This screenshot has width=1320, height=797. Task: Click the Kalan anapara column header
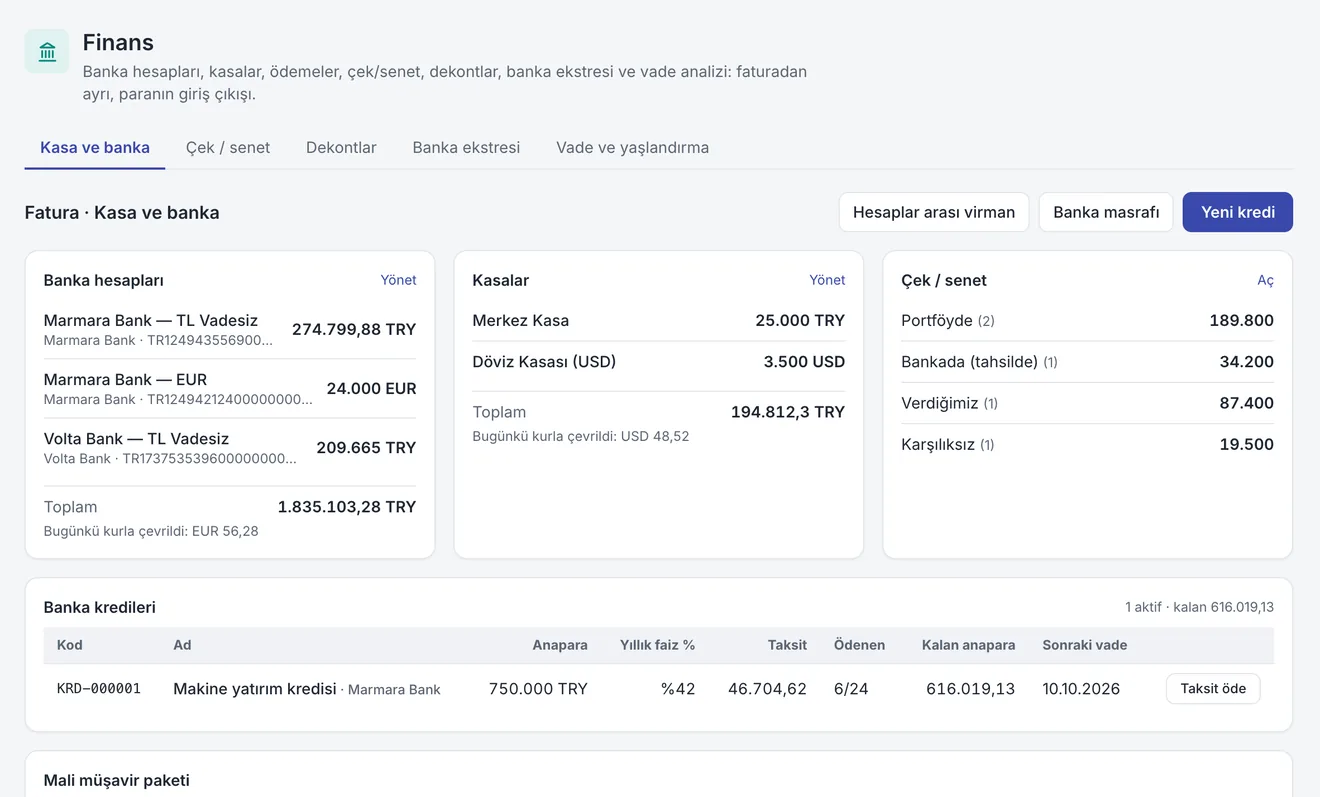point(968,645)
